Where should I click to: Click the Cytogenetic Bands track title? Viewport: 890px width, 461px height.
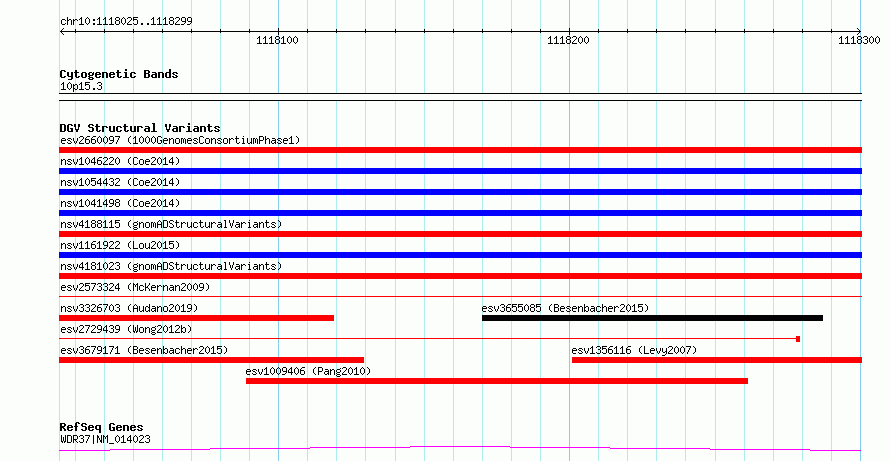pyautogui.click(x=119, y=74)
